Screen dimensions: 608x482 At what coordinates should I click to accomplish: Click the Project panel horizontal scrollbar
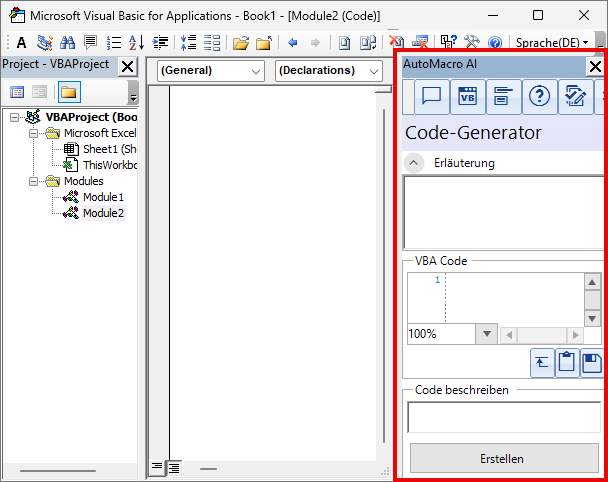(58, 471)
